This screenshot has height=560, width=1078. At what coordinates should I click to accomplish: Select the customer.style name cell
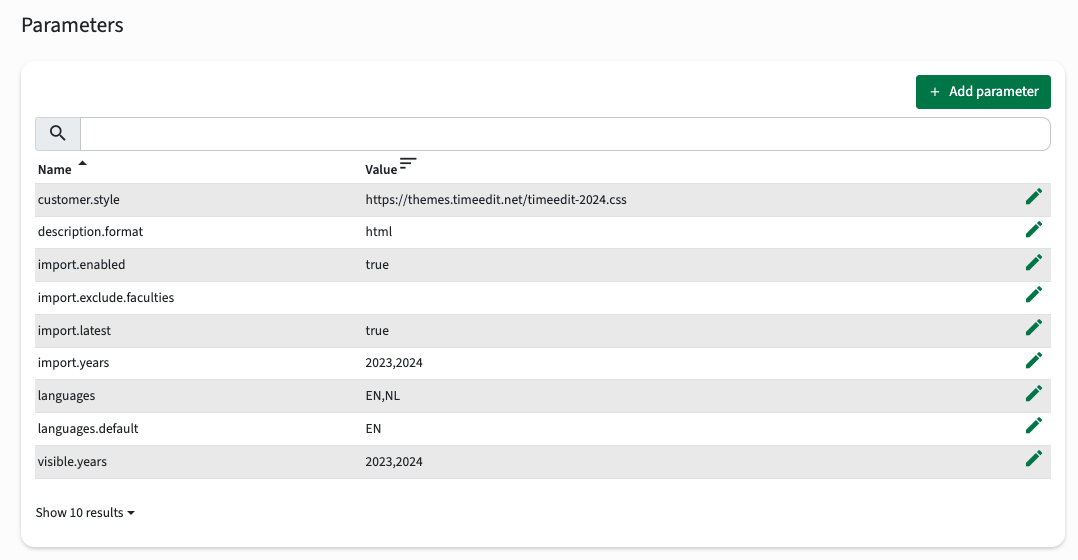pos(78,199)
